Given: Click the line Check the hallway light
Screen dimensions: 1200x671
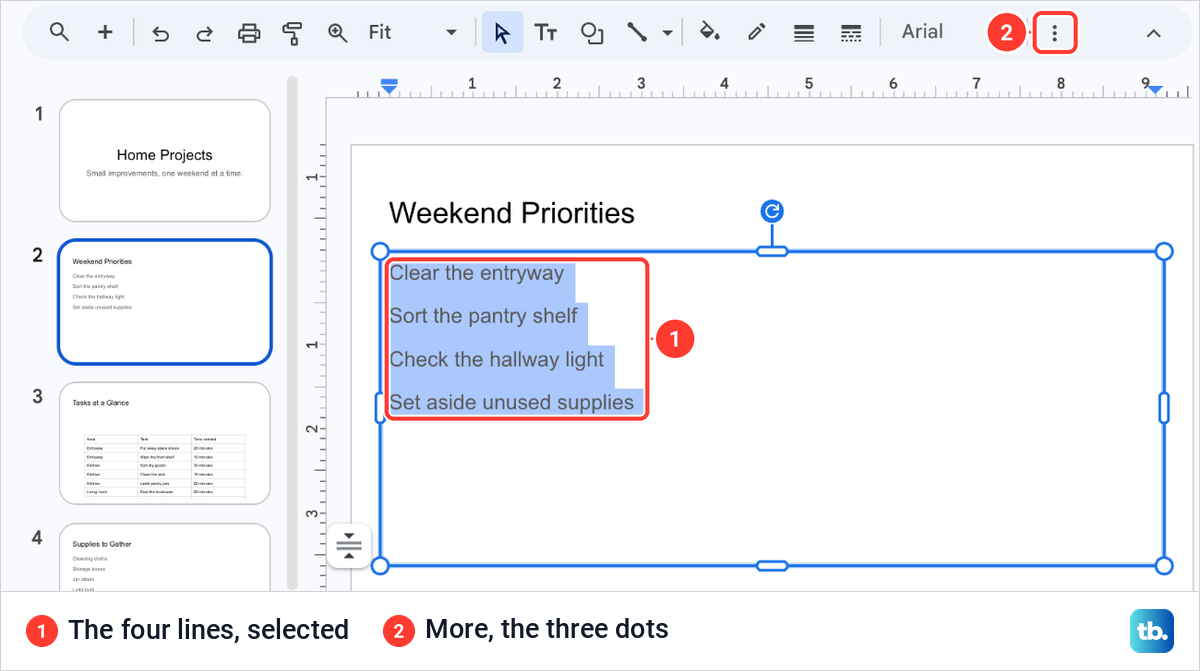Looking at the screenshot, I should 497,359.
